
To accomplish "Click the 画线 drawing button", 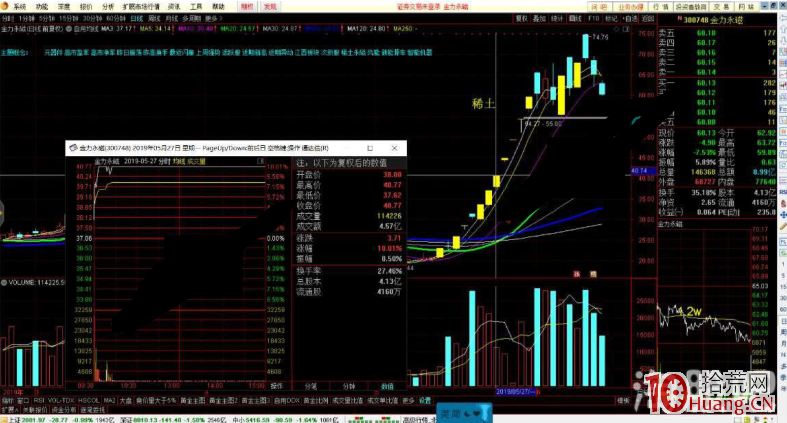I will (x=575, y=19).
